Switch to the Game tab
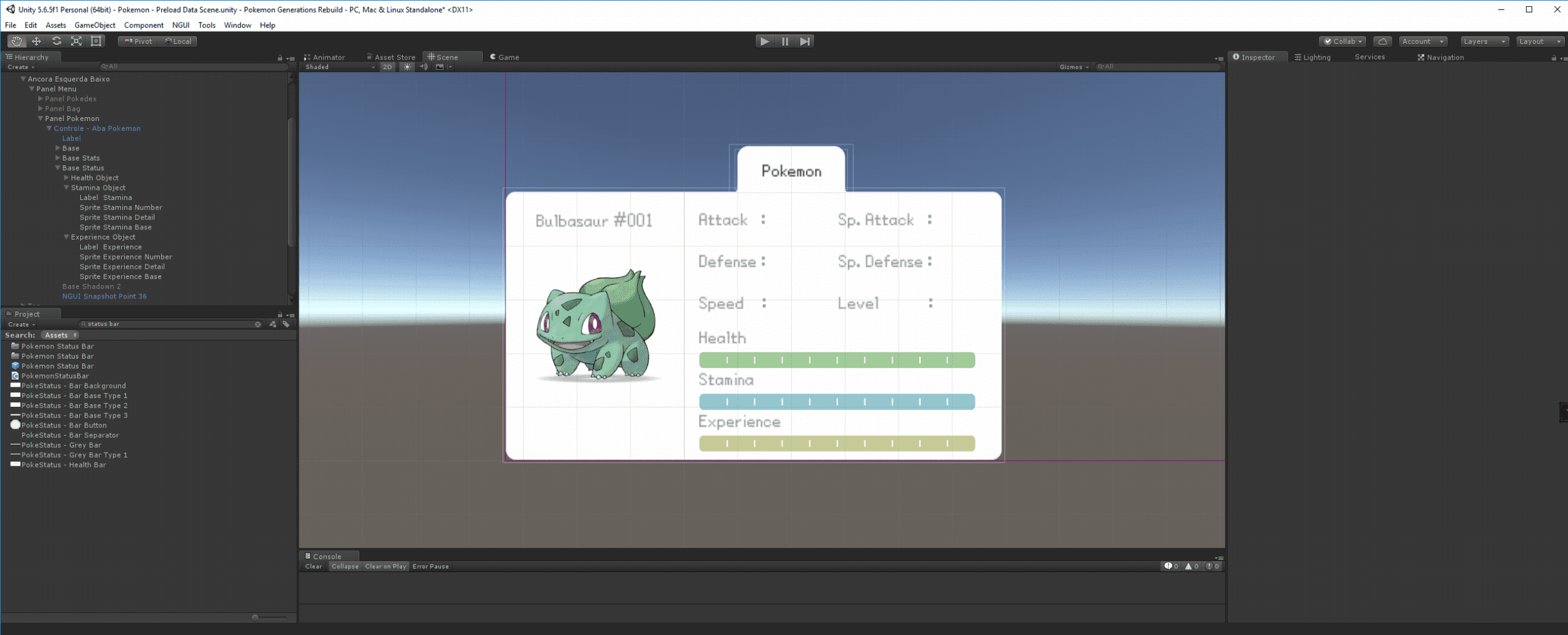 [504, 57]
